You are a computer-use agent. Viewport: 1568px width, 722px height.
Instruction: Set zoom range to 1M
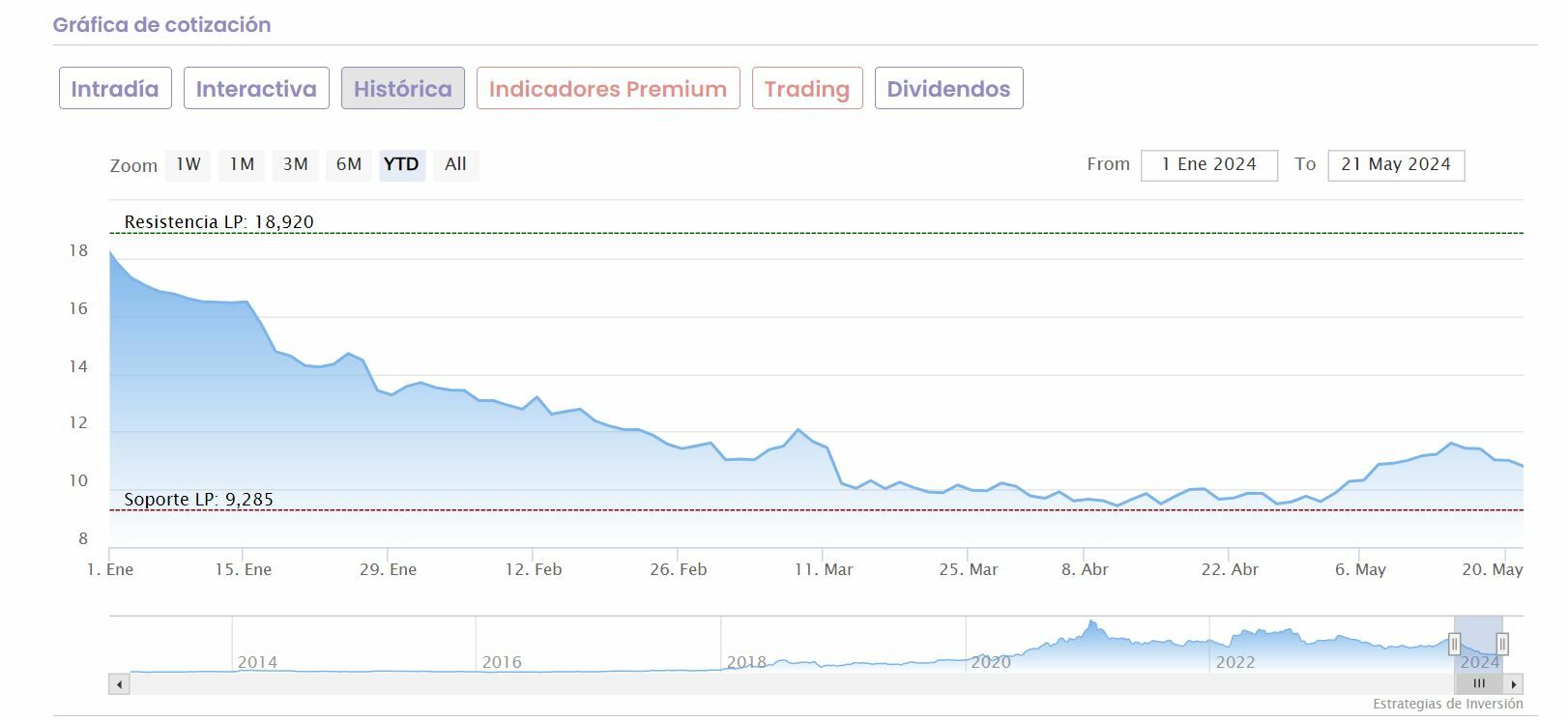[x=242, y=165]
